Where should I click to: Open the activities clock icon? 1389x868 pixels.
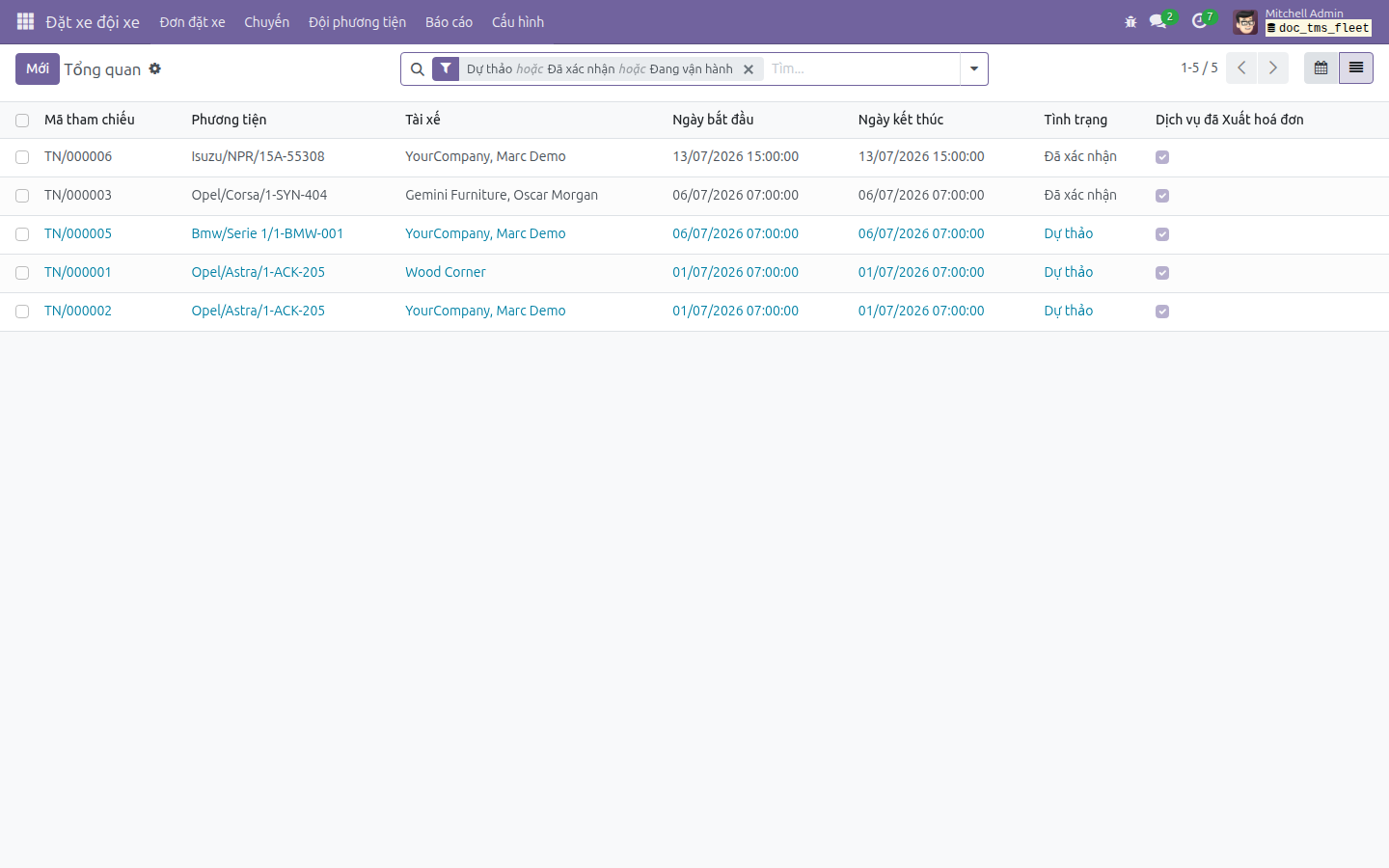click(1199, 21)
